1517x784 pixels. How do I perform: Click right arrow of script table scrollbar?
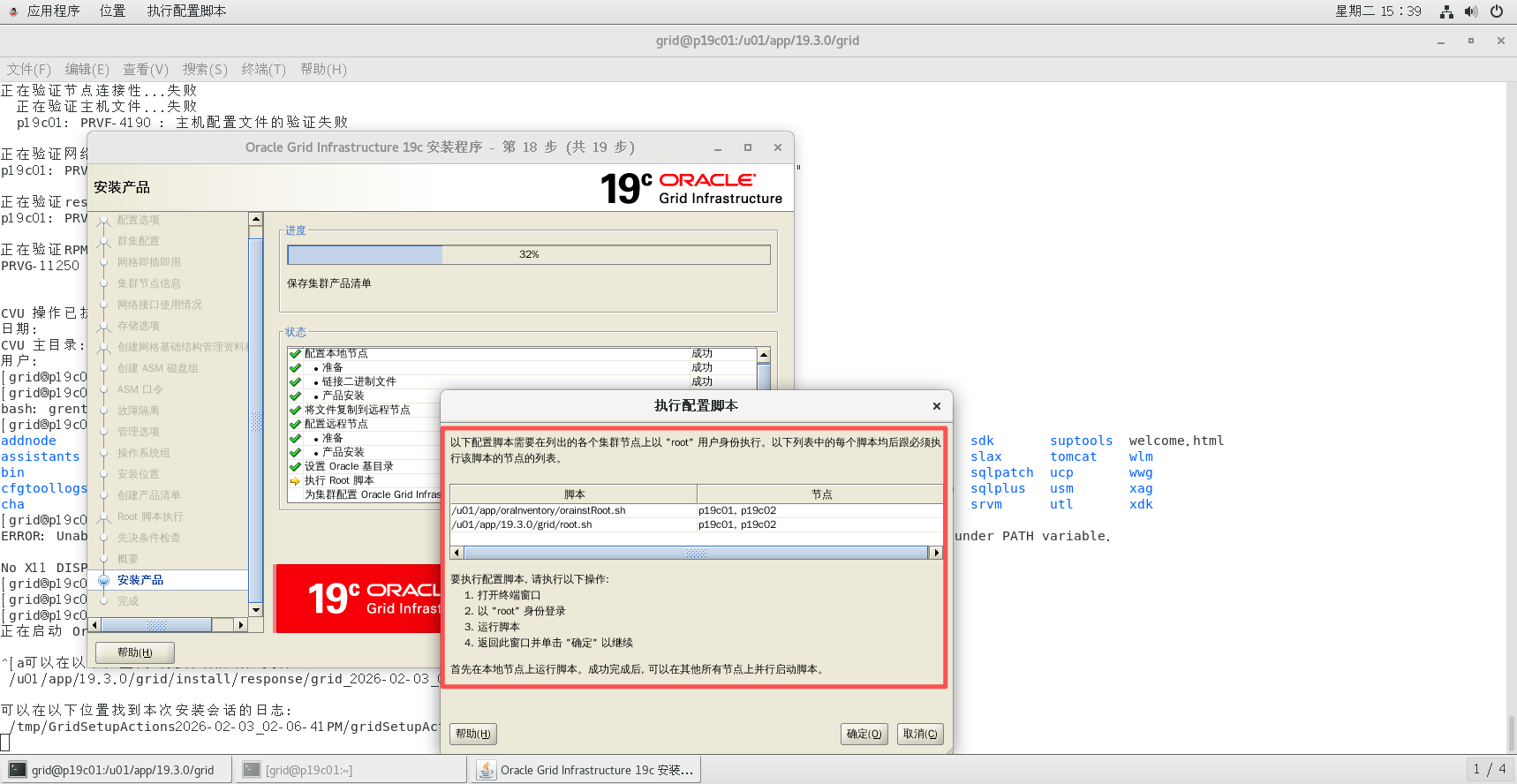pyautogui.click(x=936, y=553)
